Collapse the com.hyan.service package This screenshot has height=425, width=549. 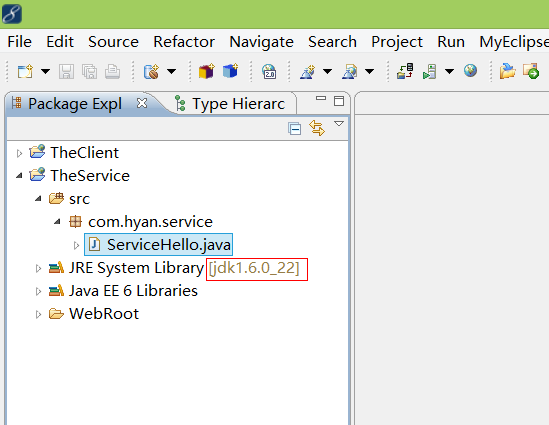click(57, 222)
